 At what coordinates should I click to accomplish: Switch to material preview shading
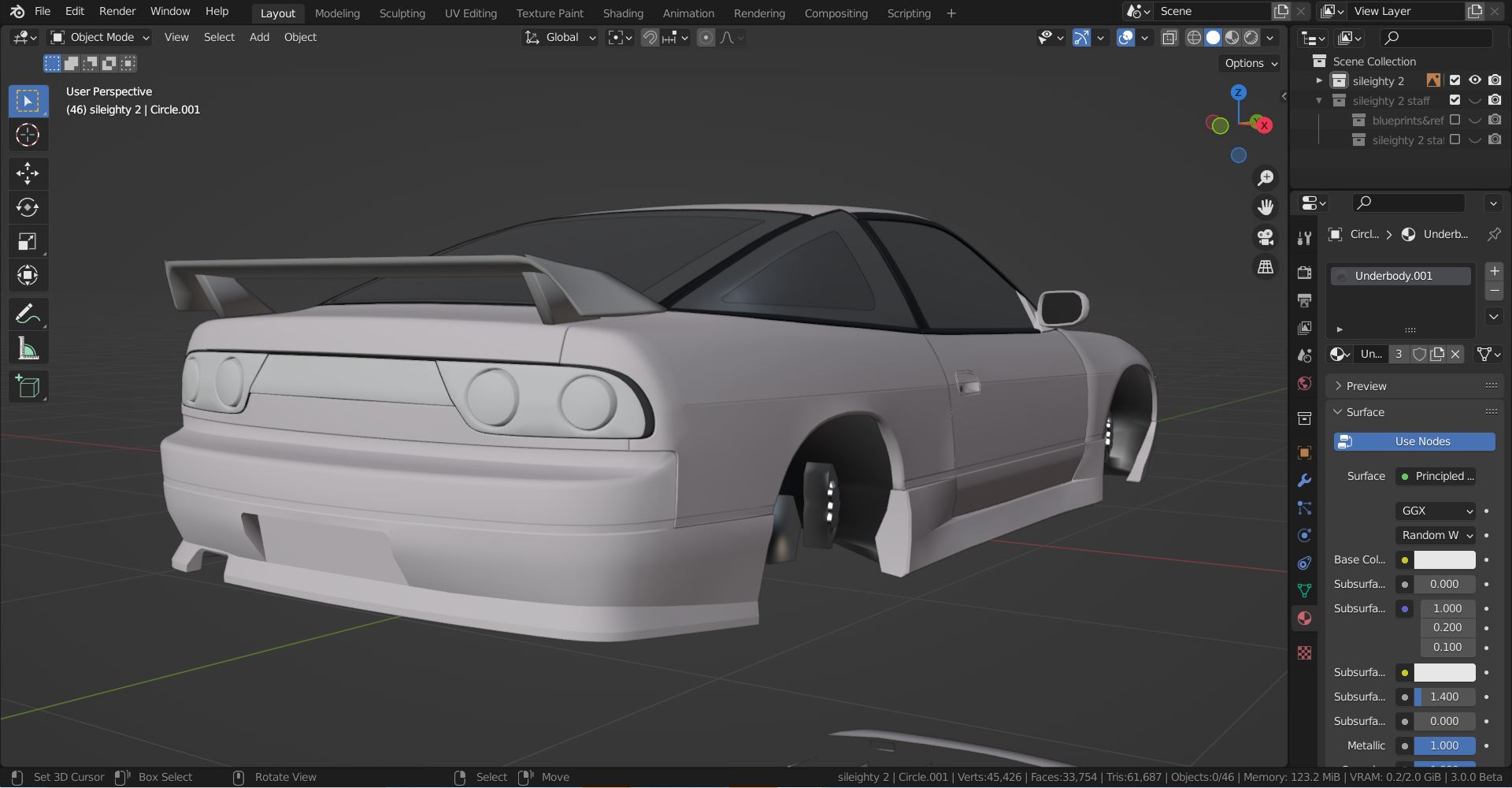pyautogui.click(x=1232, y=37)
